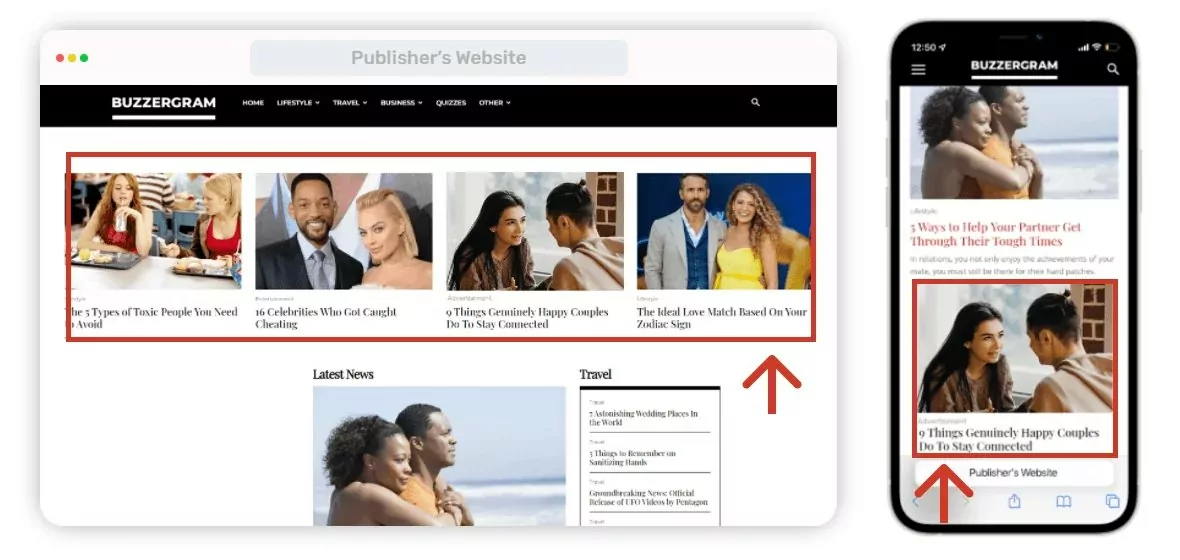Expand the Business dropdown menu
The image size is (1180, 560).
tap(401, 102)
